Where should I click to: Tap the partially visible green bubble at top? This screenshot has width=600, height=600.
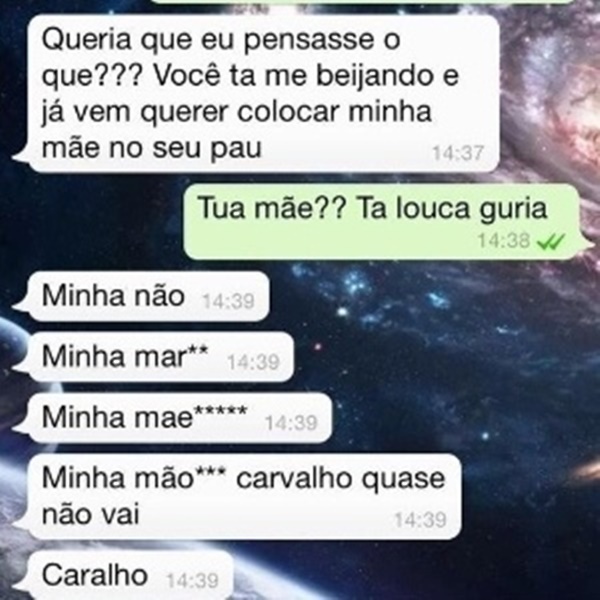coord(362,2)
